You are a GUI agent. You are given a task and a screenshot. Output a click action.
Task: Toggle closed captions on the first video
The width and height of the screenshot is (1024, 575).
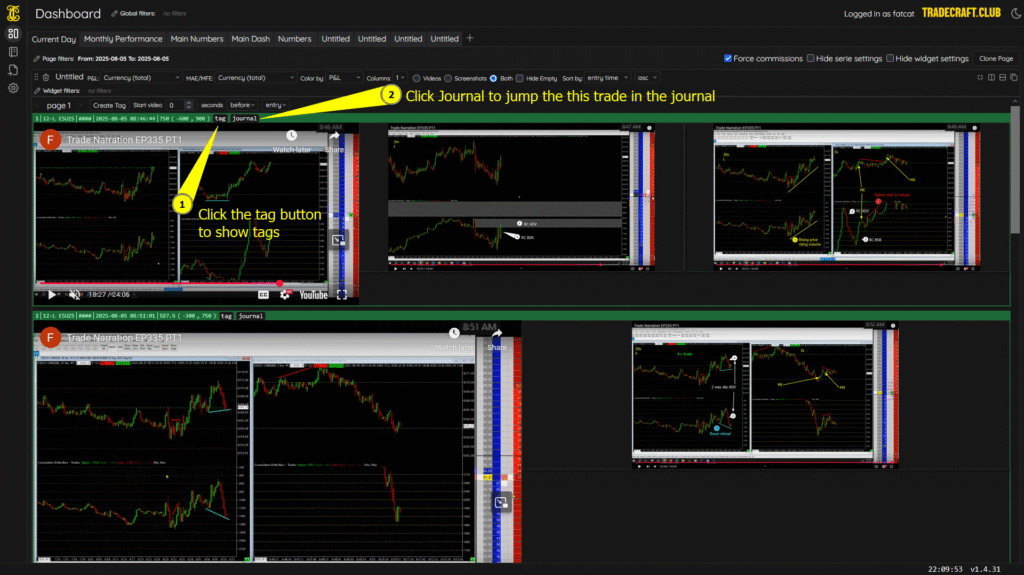(x=263, y=295)
